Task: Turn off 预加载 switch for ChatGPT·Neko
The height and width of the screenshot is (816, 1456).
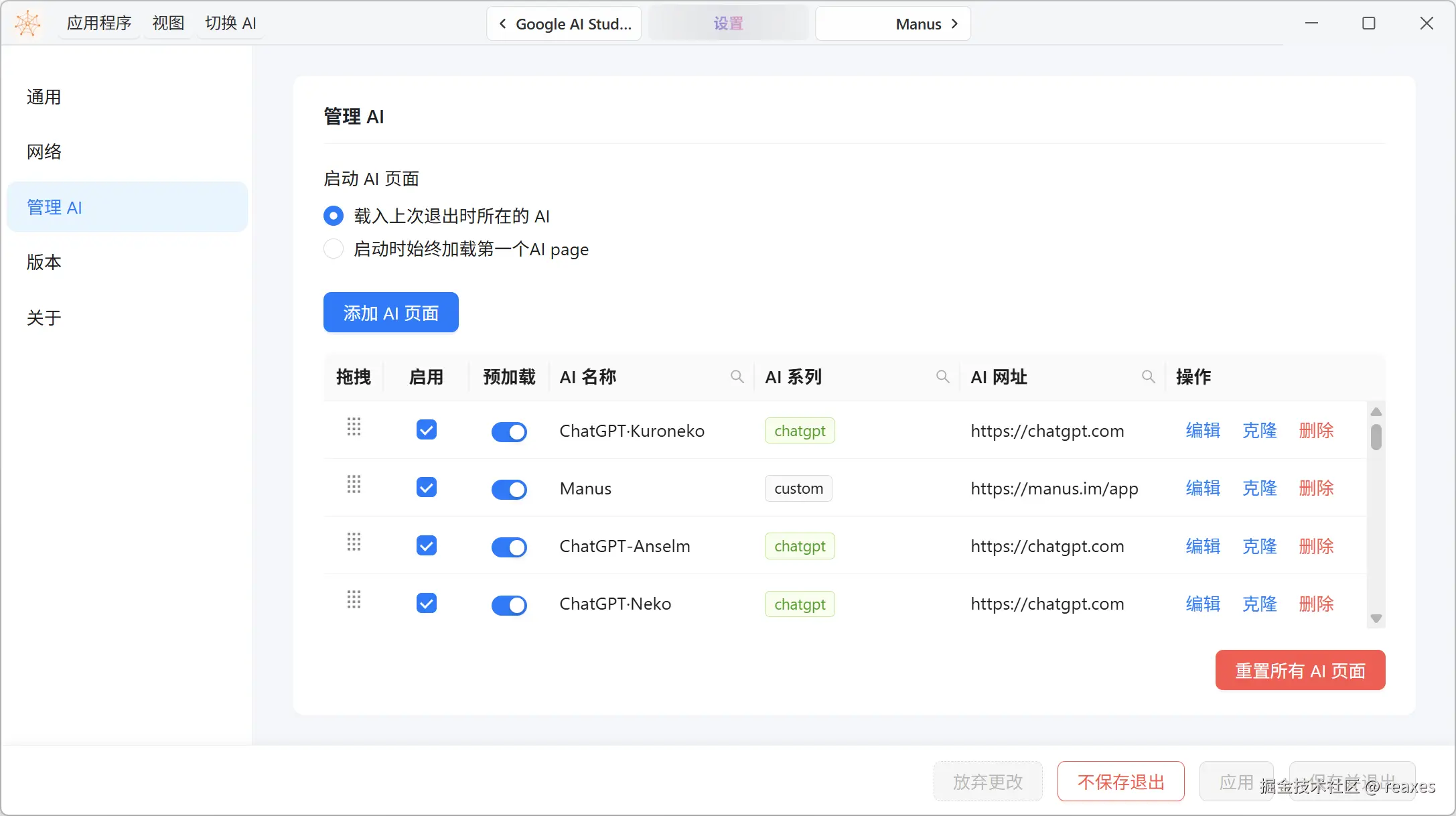Action: (509, 605)
